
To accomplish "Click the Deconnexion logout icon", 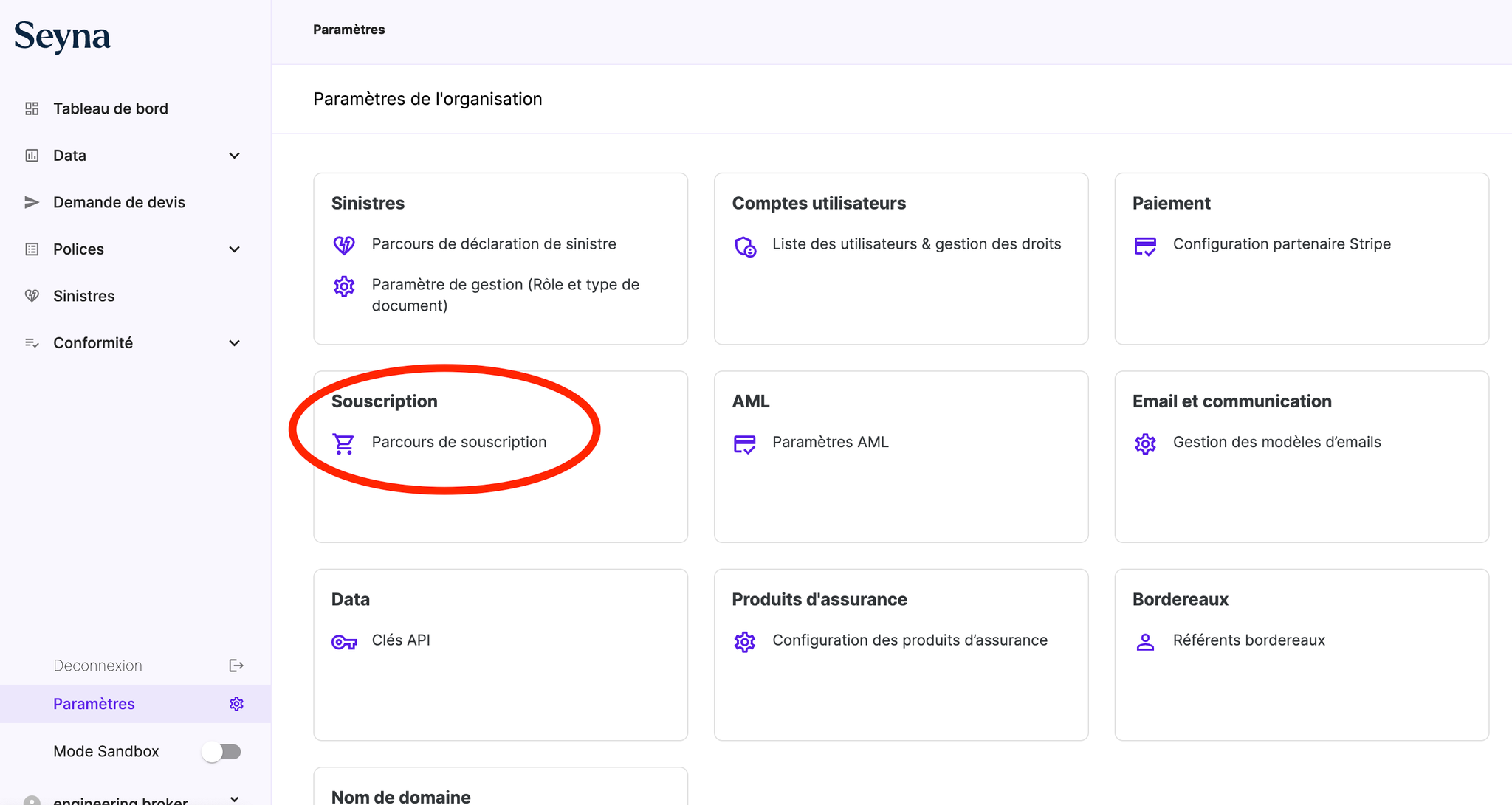I will tap(236, 666).
